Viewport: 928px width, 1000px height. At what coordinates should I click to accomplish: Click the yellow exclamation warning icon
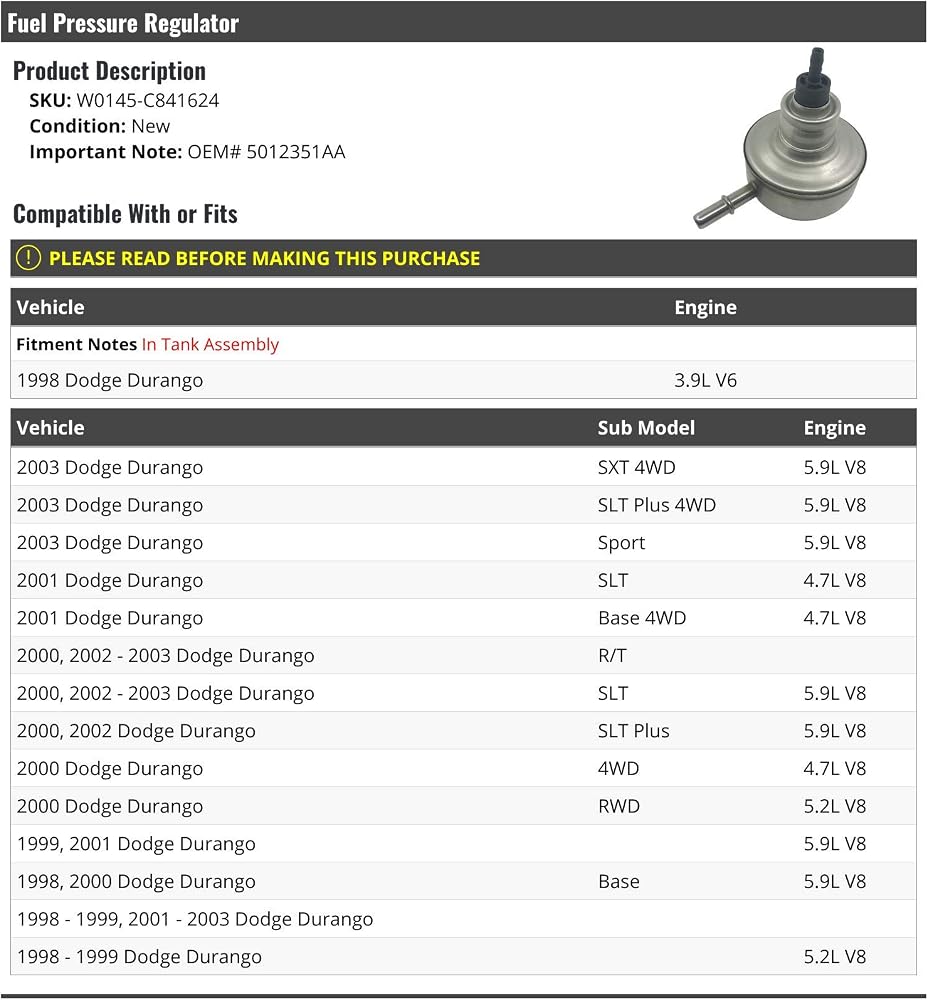28,258
